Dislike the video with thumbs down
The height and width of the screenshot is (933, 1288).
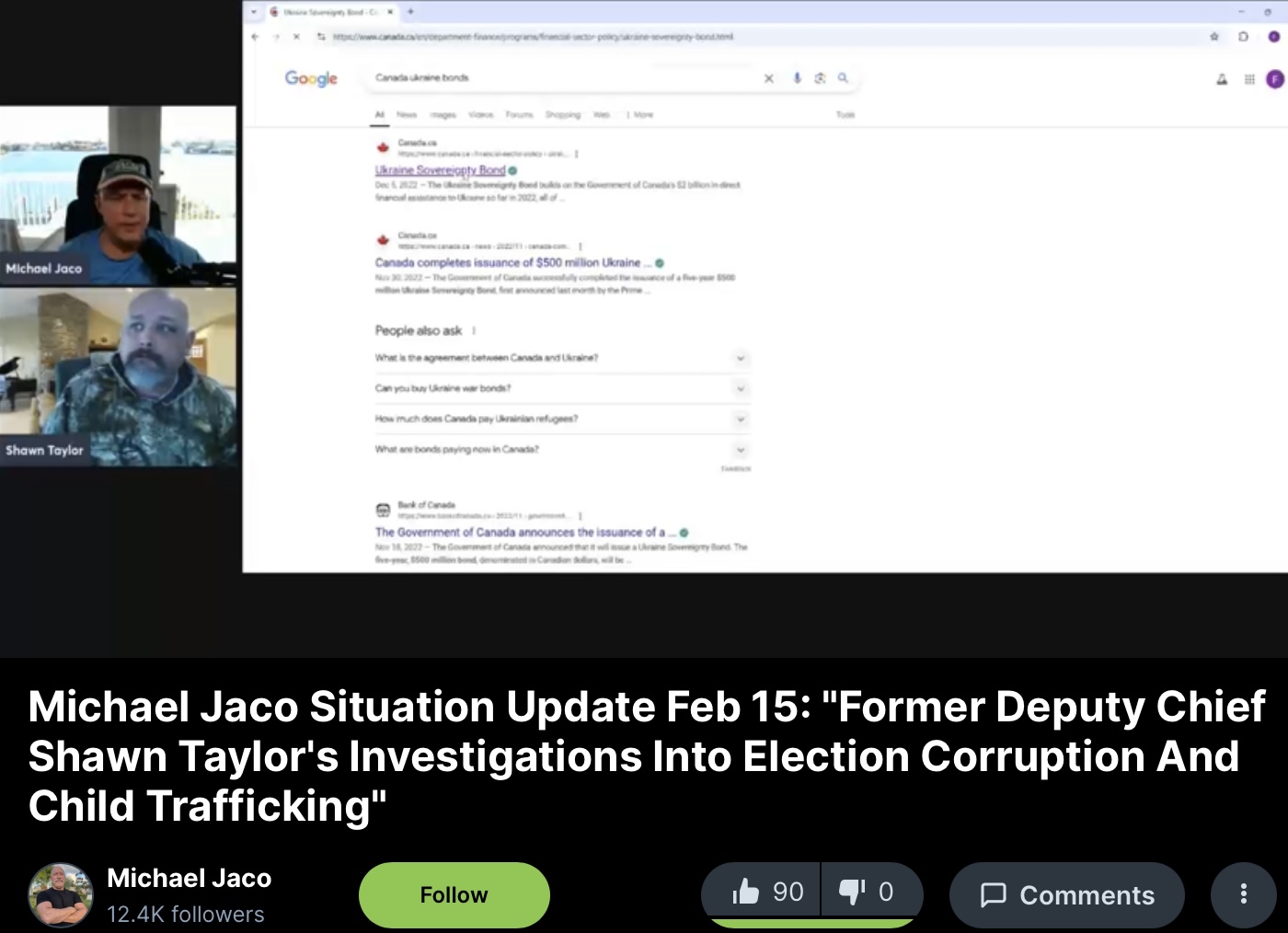[871, 892]
